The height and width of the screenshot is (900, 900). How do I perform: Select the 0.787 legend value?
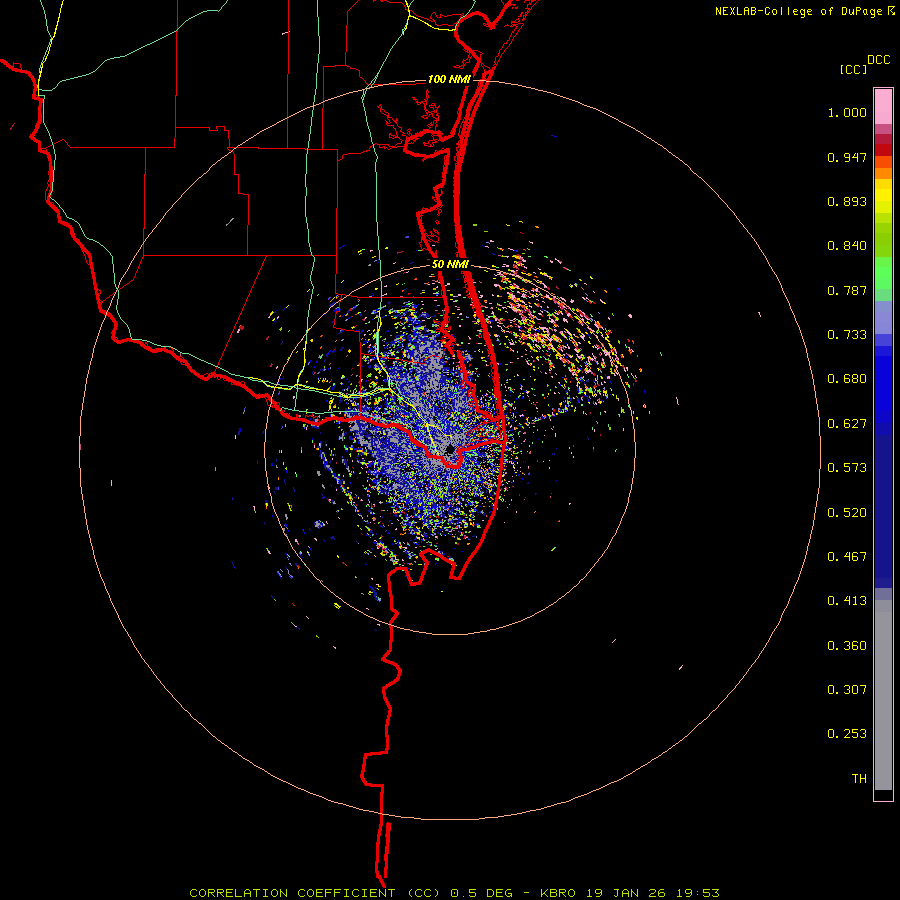coord(847,290)
